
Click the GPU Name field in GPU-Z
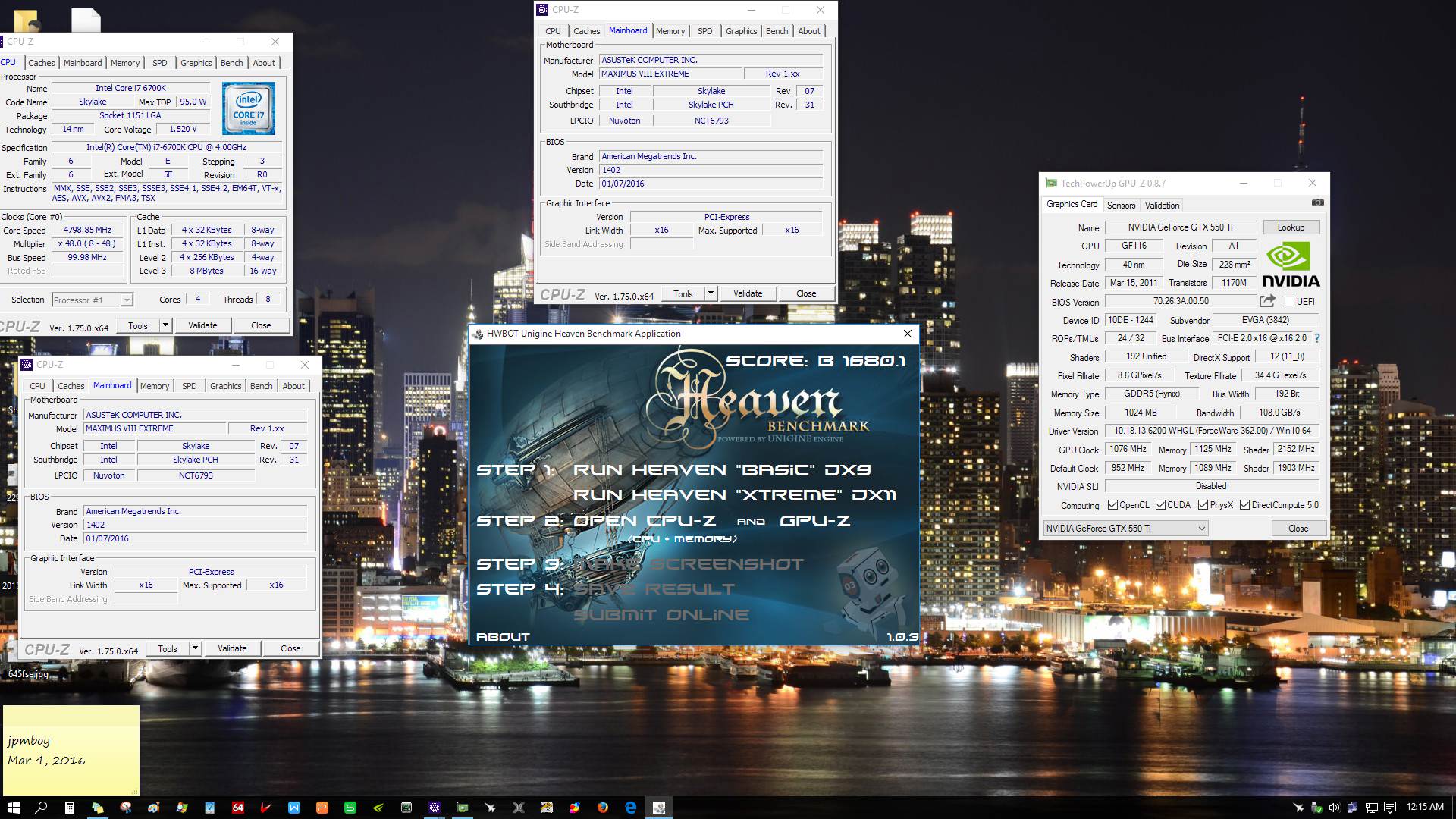[x=1180, y=227]
